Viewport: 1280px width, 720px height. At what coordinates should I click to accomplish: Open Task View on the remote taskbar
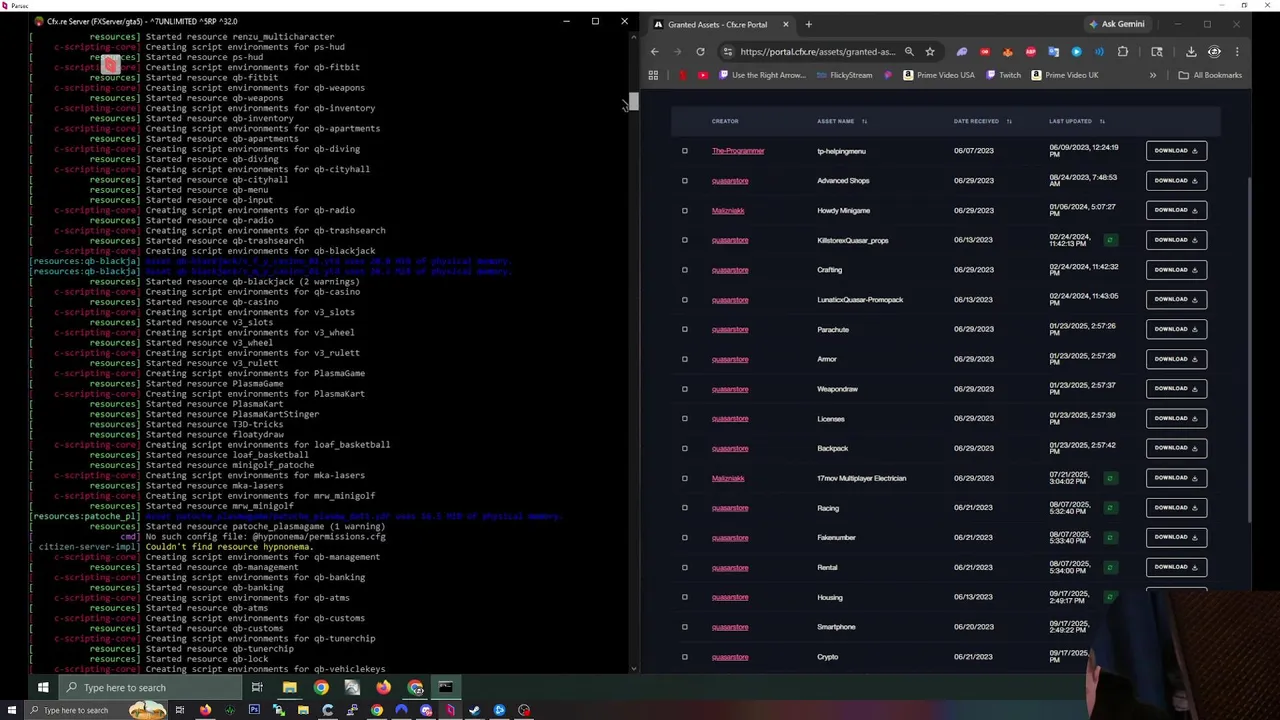tap(257, 687)
